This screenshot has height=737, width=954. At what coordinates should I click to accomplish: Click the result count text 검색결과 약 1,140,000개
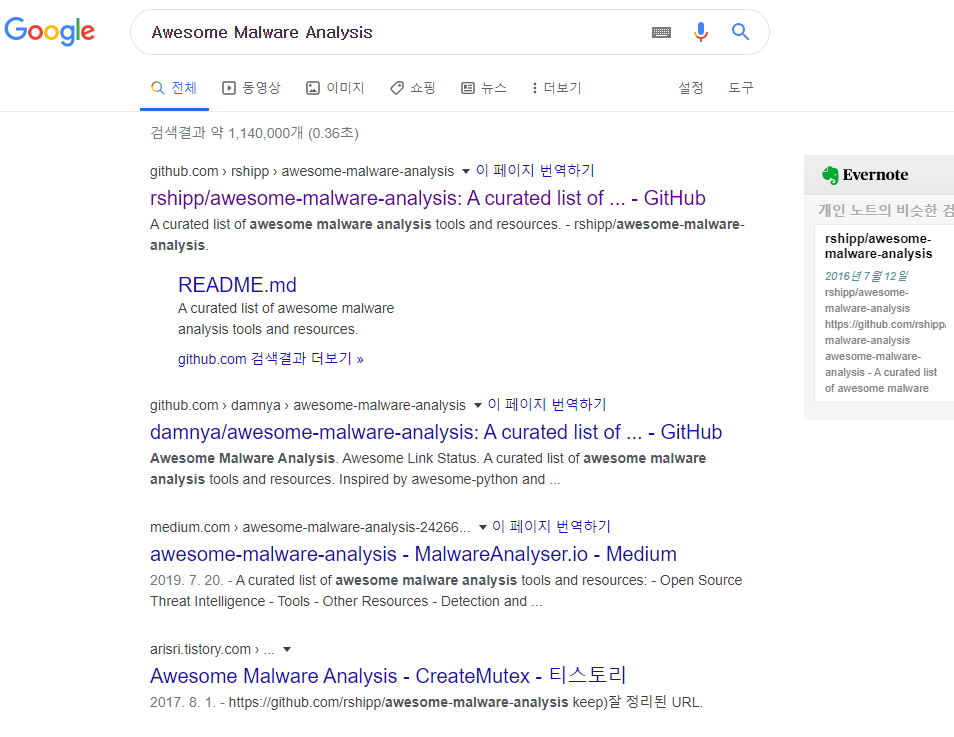click(254, 133)
